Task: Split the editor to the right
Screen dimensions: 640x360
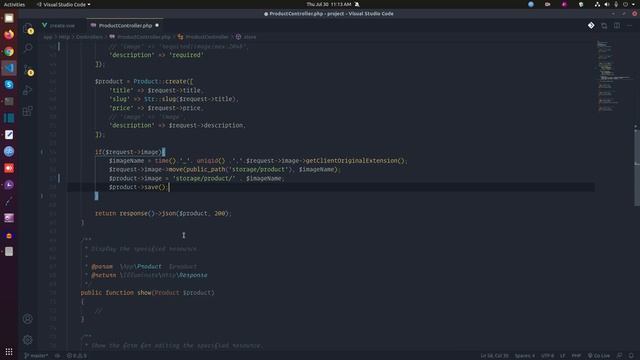Action: 617,25
